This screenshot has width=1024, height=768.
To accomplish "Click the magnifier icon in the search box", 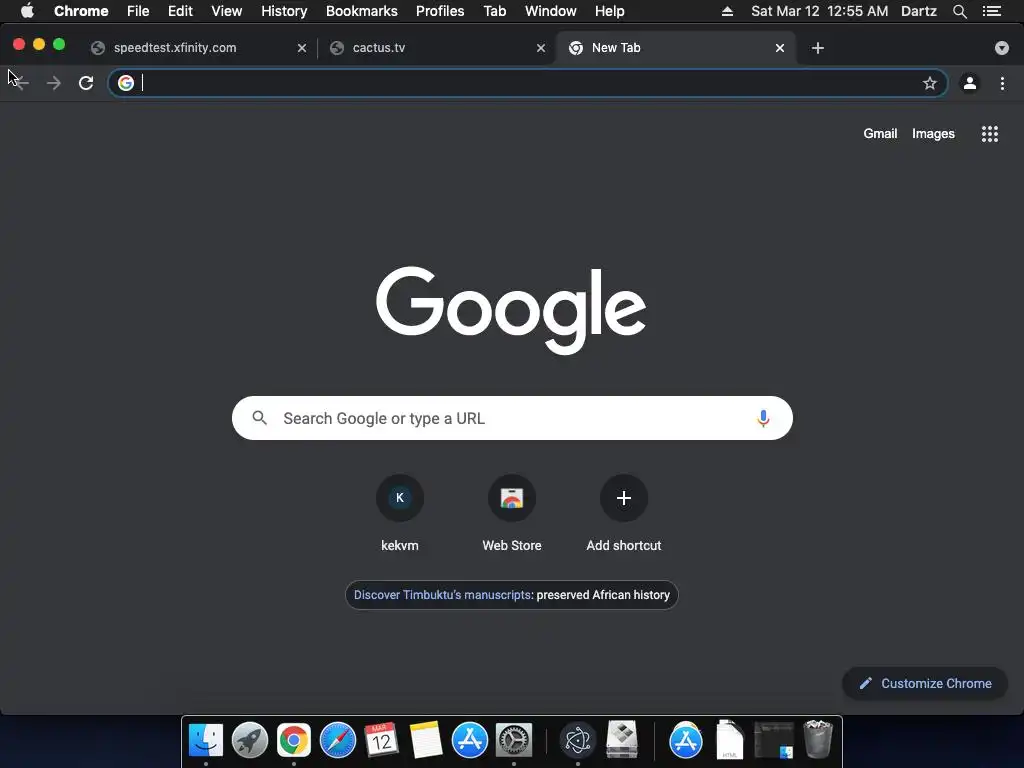I will [259, 418].
